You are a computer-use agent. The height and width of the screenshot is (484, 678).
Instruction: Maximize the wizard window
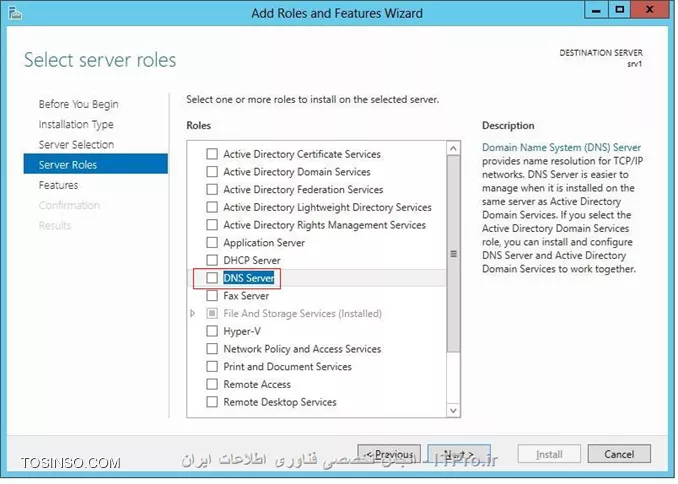[x=619, y=10]
